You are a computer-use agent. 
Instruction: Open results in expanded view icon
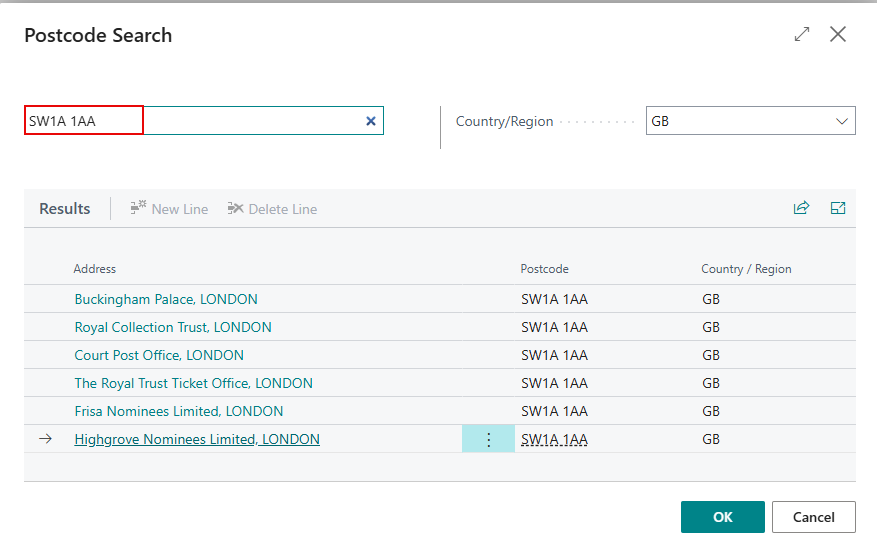(x=837, y=208)
